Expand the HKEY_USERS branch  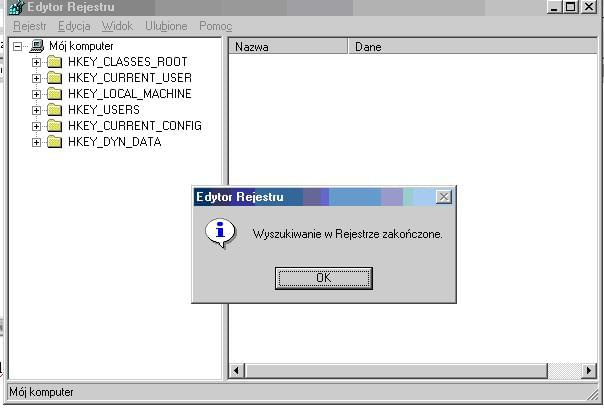pos(37,110)
